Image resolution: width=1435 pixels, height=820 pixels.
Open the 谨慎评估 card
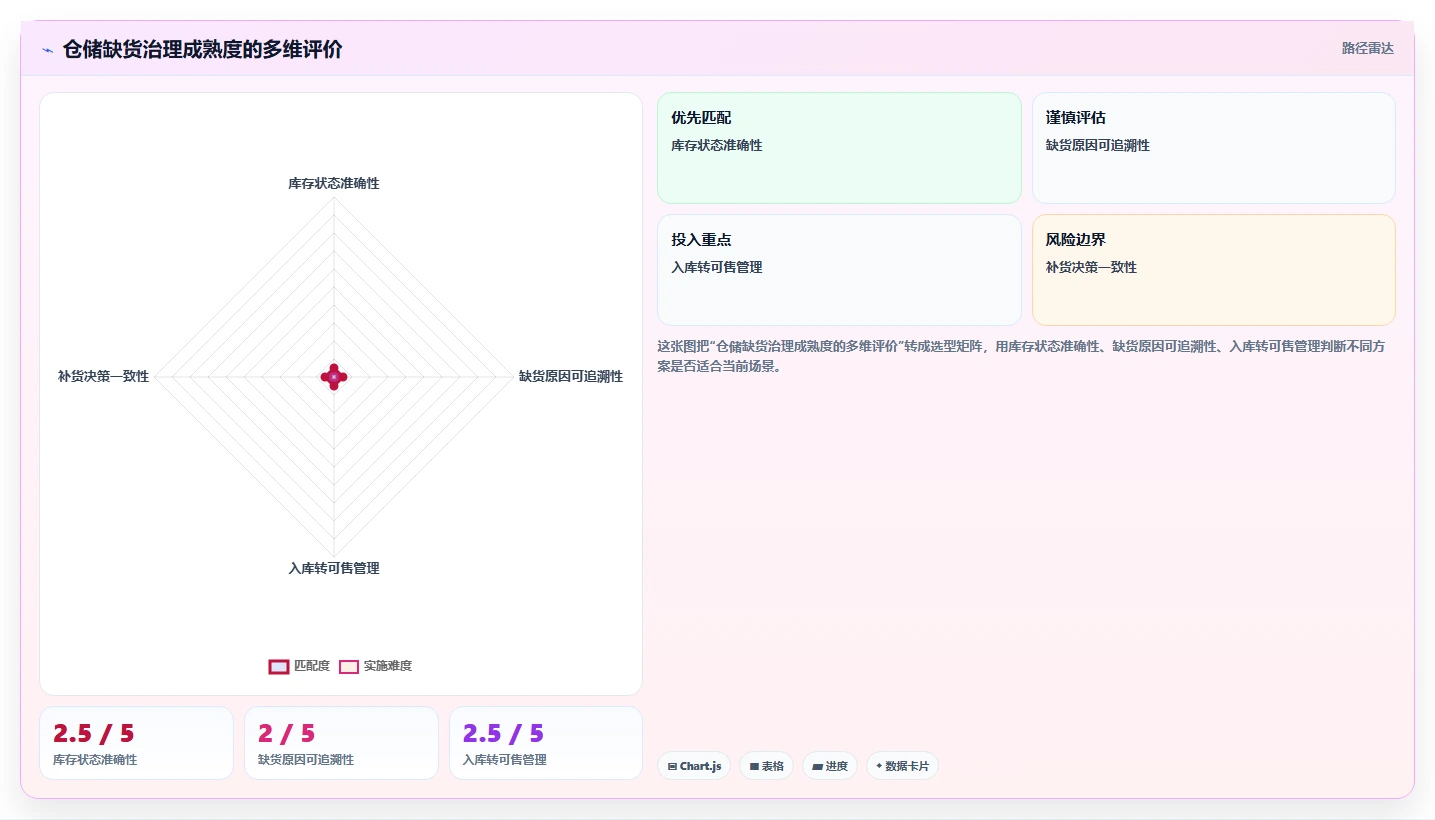click(1213, 148)
